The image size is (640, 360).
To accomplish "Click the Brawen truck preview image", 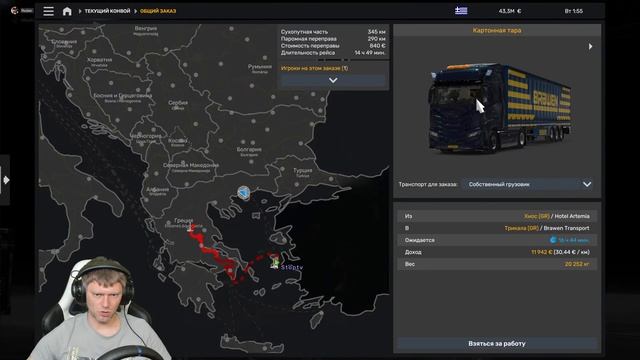I will coord(499,108).
